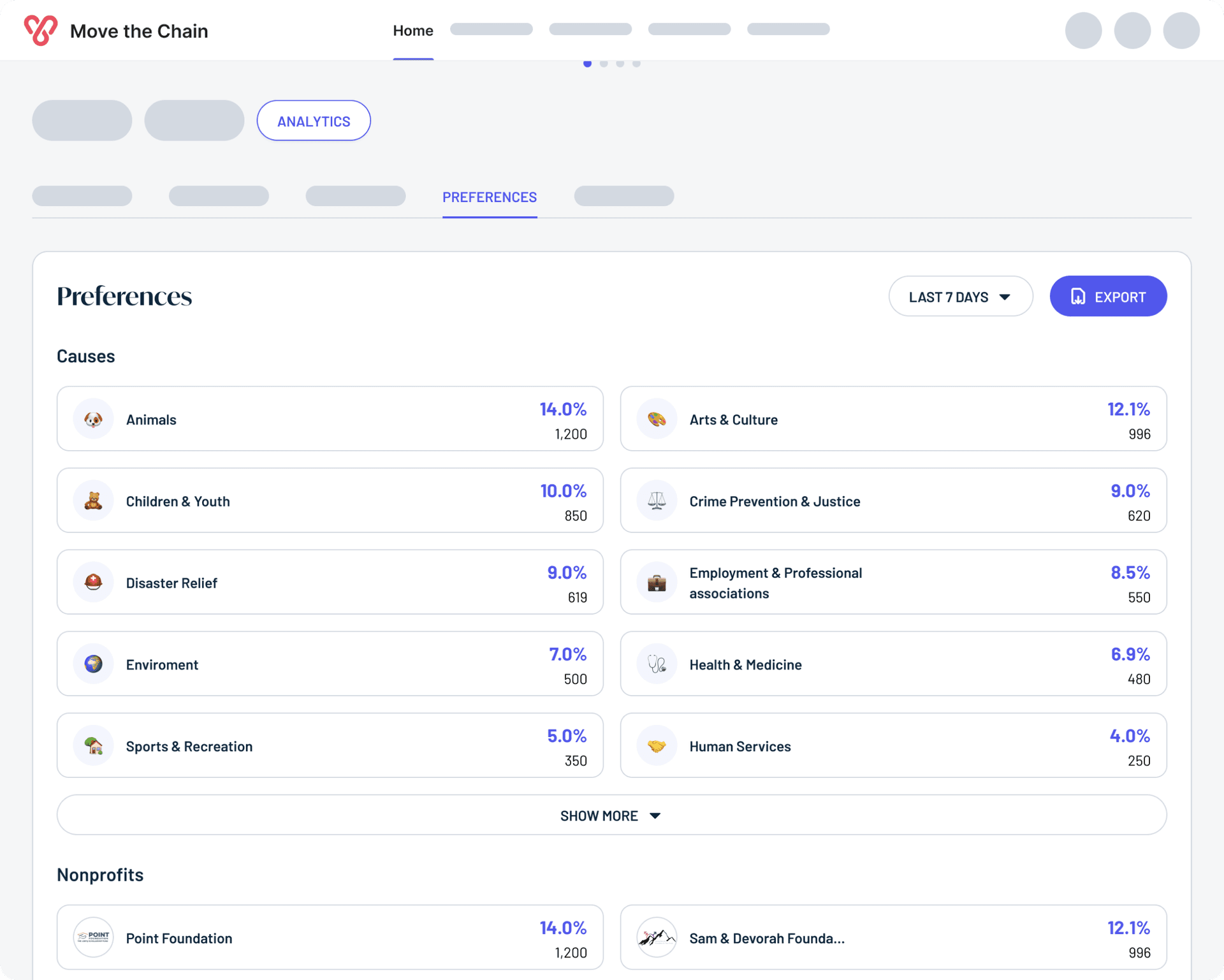Click the Move the Chain title text
The width and height of the screenshot is (1224, 980).
coord(139,31)
